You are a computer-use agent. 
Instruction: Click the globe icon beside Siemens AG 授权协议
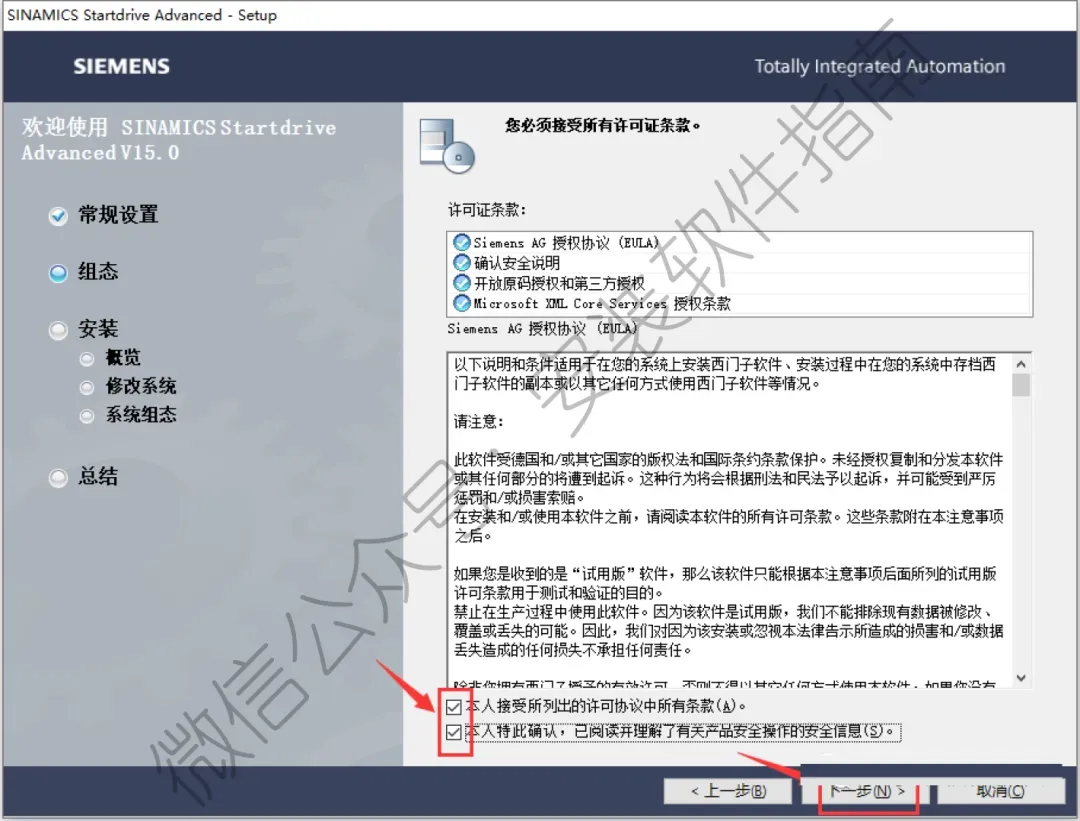click(461, 242)
